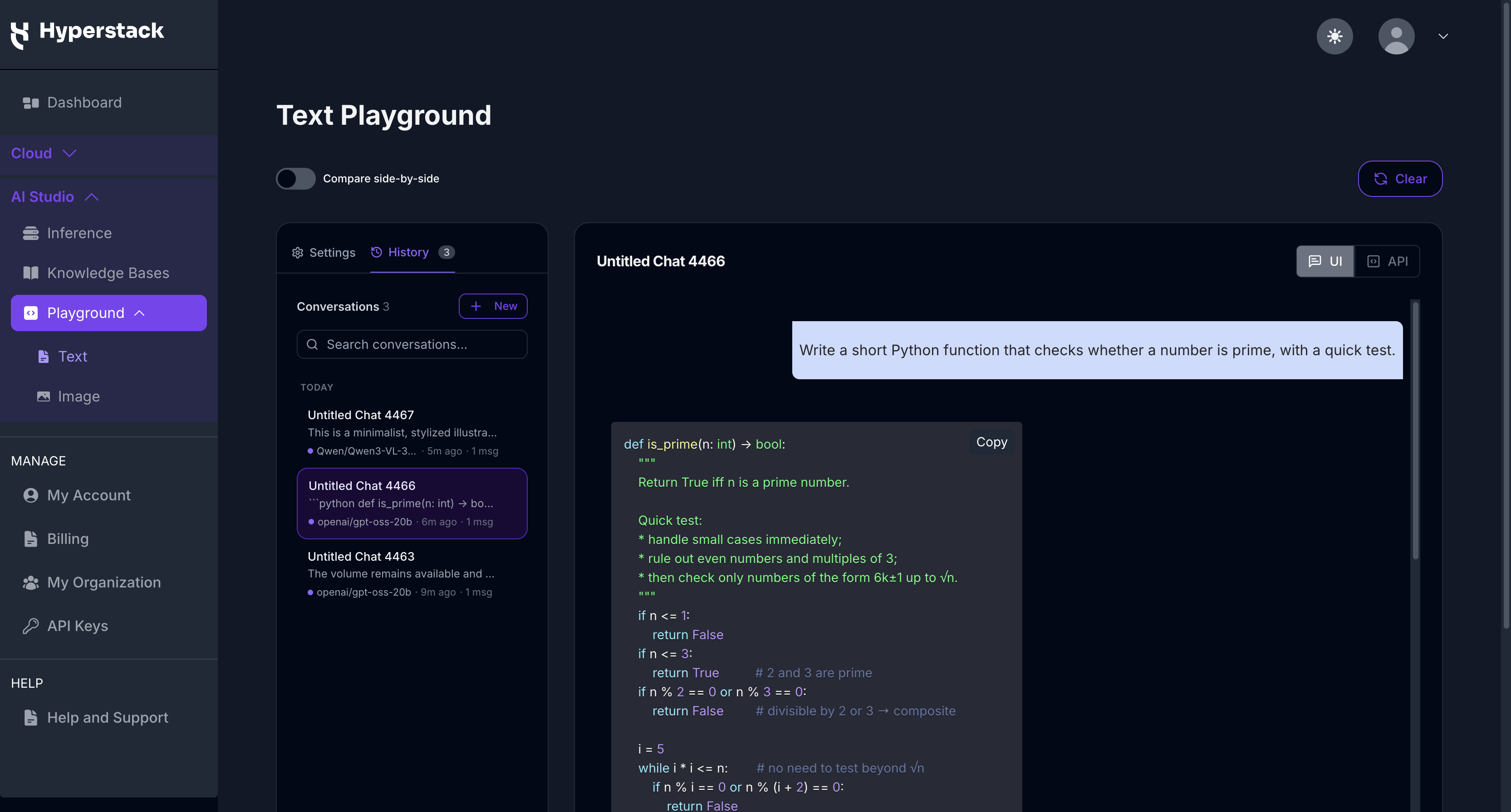Start a New conversation

[493, 306]
